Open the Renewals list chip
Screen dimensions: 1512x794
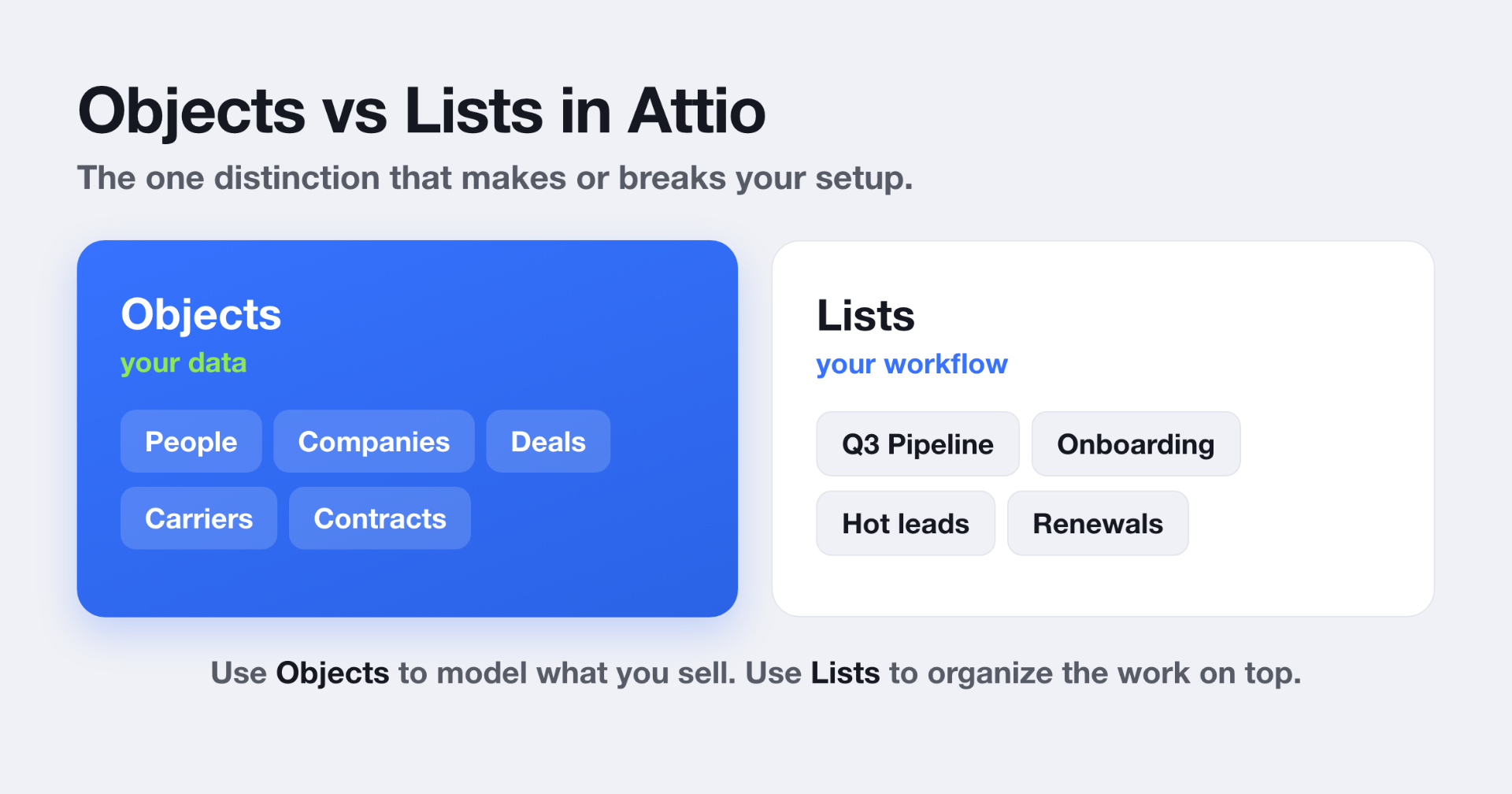pyautogui.click(x=1098, y=524)
